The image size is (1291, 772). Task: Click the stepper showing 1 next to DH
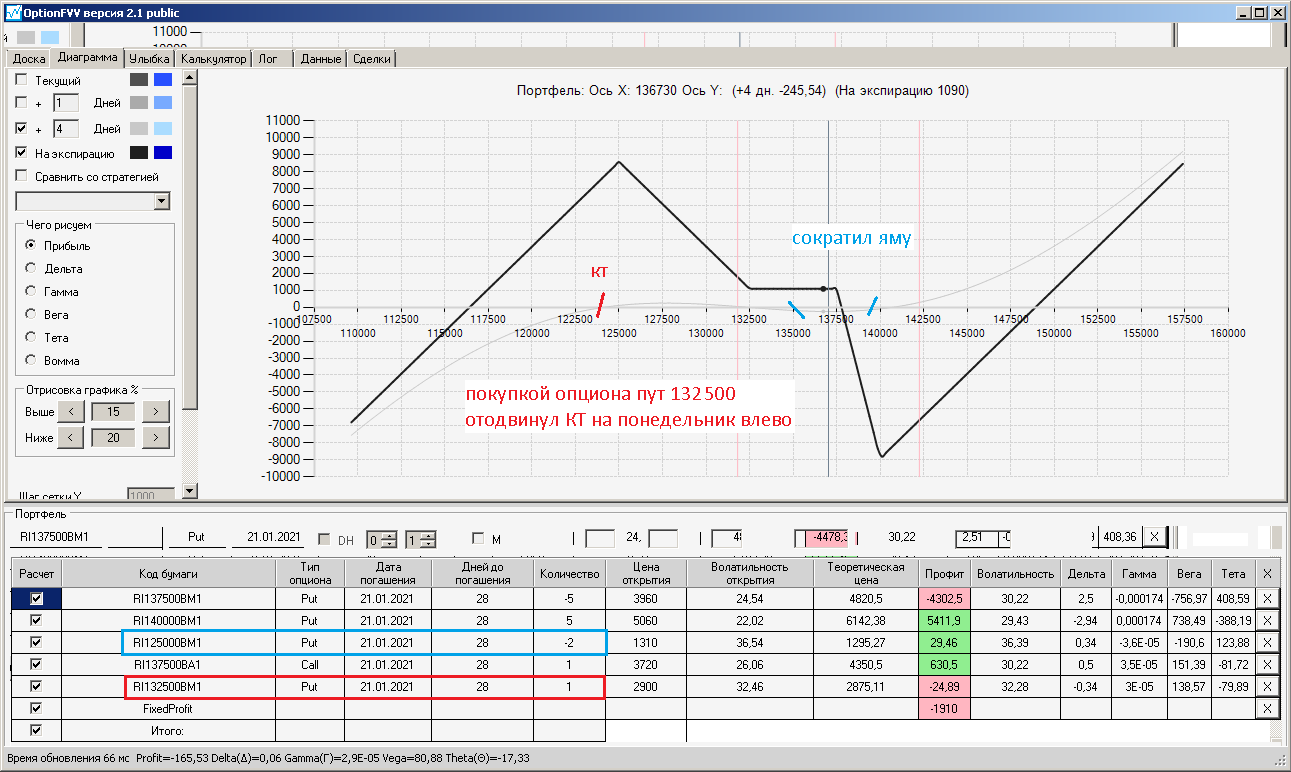click(421, 539)
